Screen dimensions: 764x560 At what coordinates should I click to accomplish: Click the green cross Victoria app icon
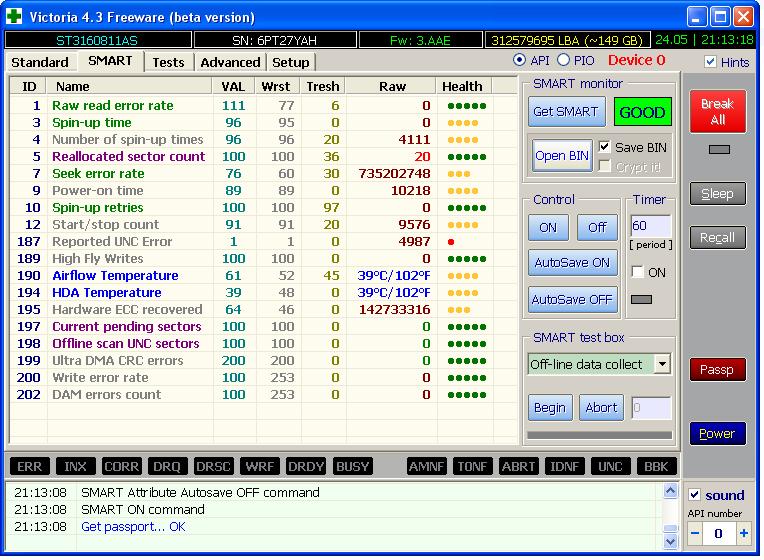pyautogui.click(x=14, y=17)
